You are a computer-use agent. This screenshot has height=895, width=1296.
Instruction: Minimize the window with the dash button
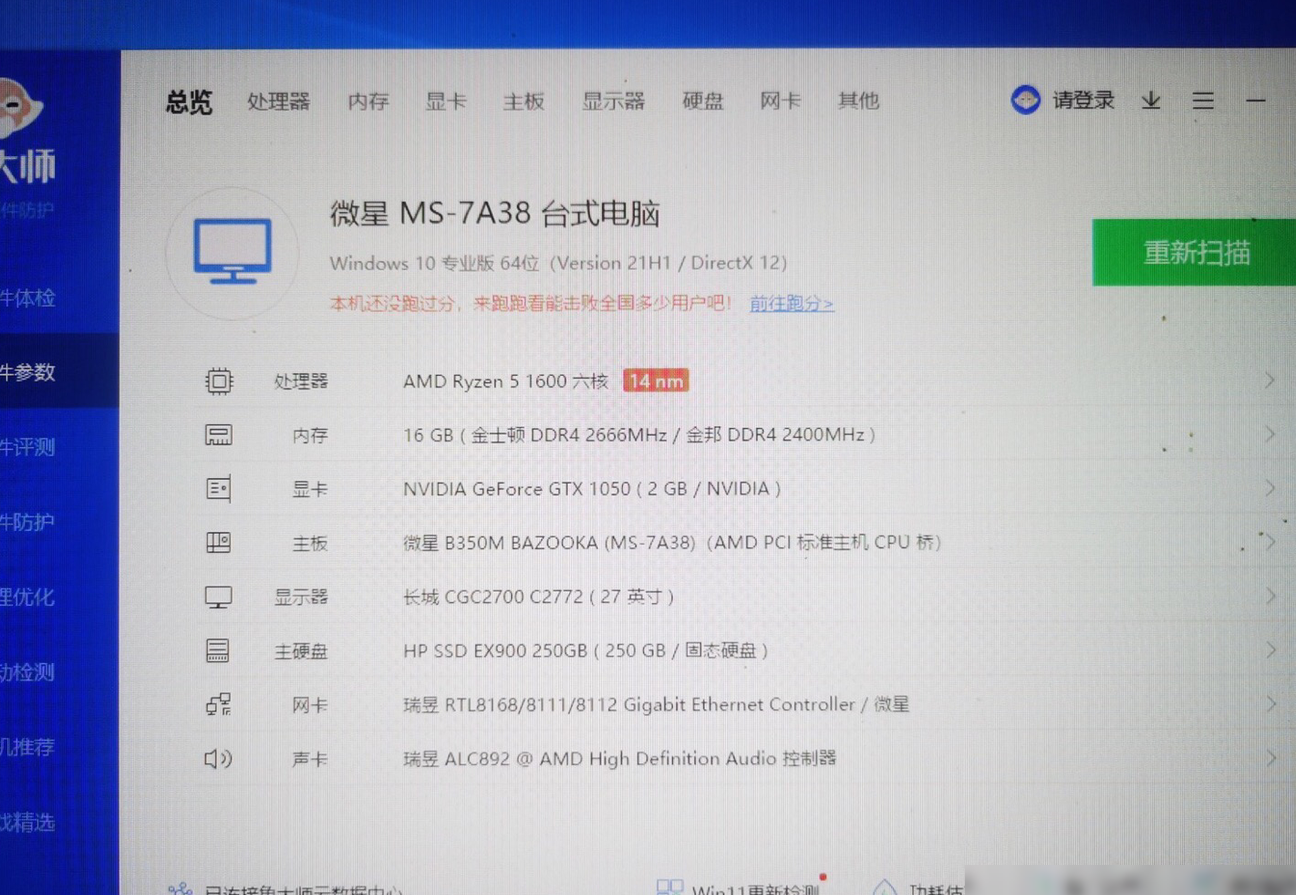[x=1256, y=101]
